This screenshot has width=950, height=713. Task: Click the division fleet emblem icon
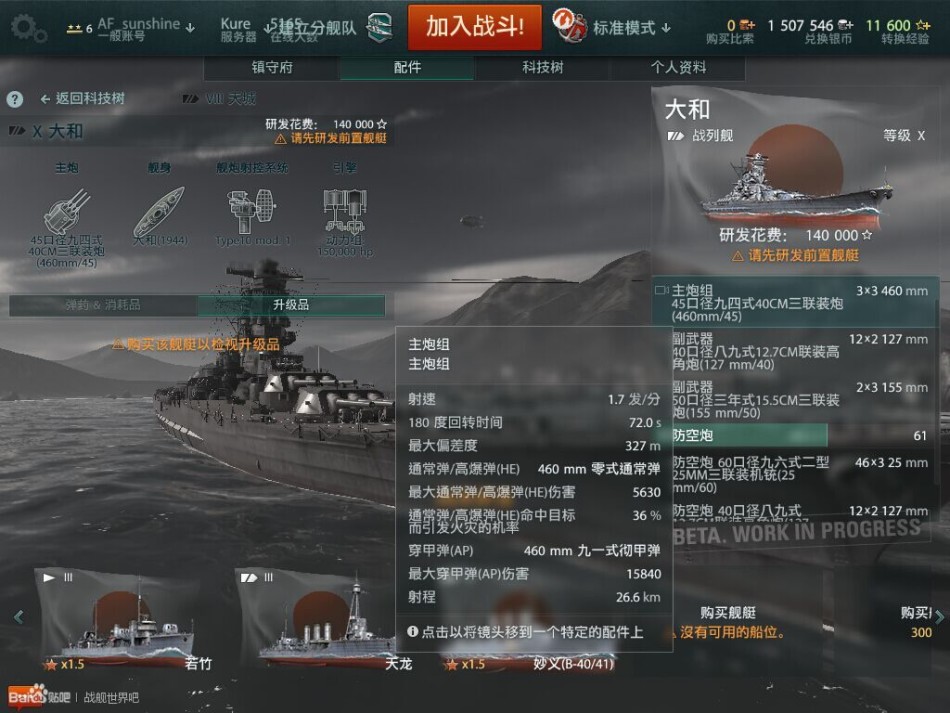point(380,27)
